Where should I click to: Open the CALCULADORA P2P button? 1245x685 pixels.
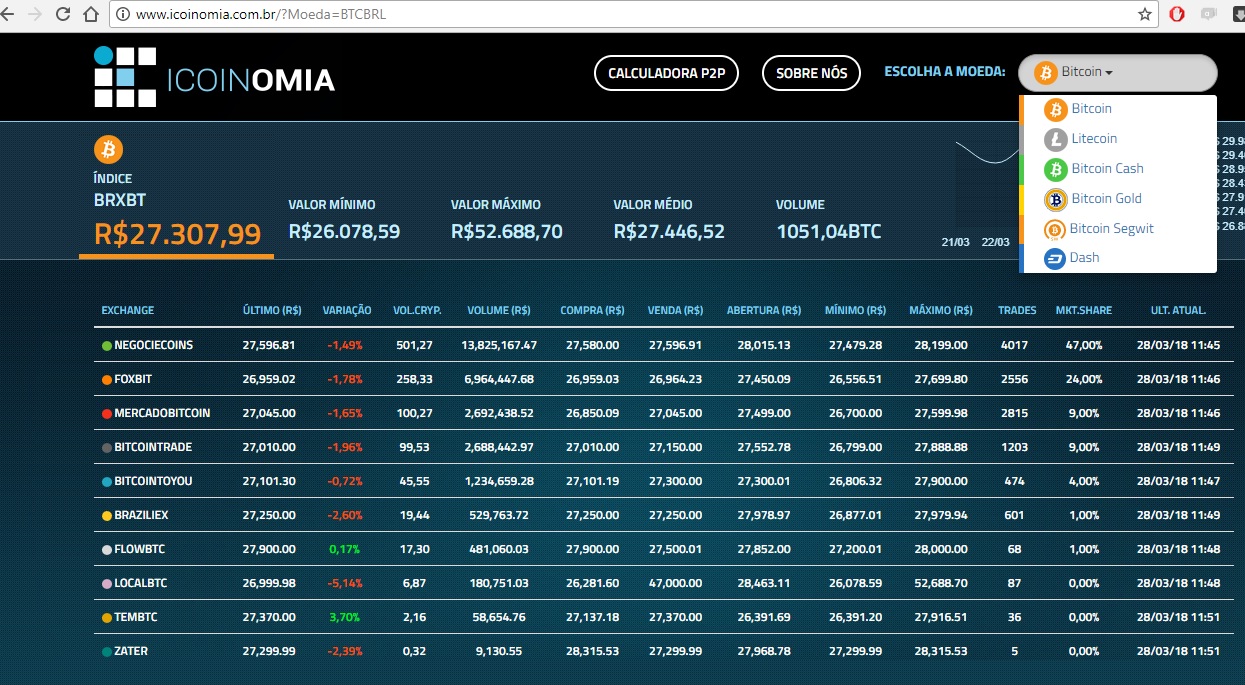point(666,73)
